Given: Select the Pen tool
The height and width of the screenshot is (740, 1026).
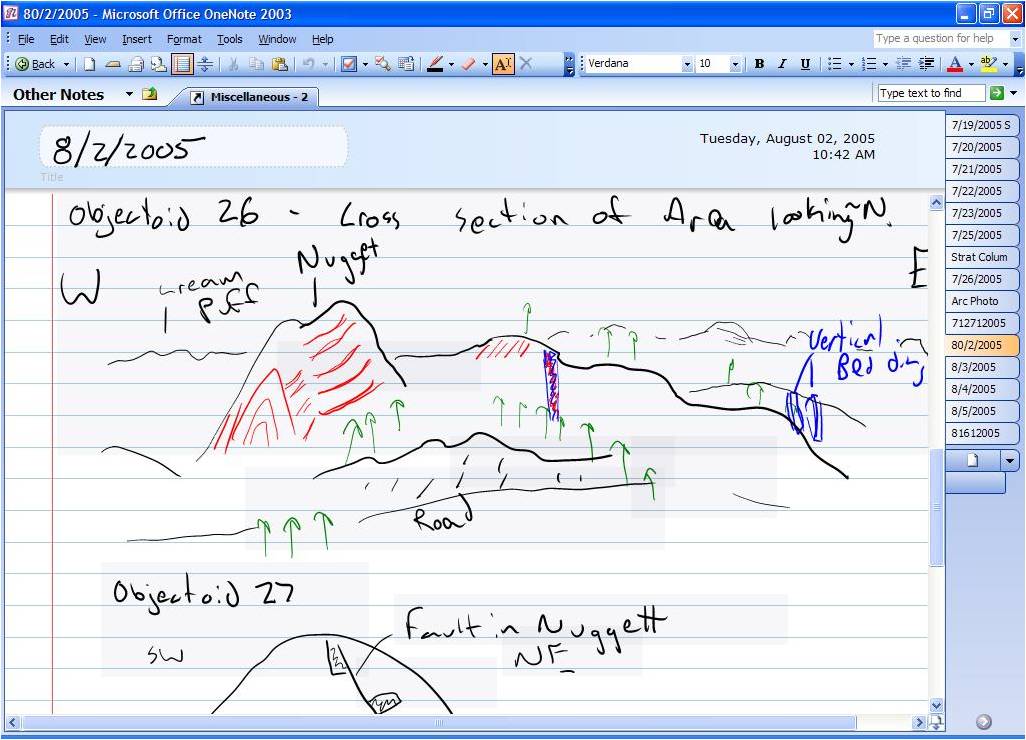Looking at the screenshot, I should 436,64.
